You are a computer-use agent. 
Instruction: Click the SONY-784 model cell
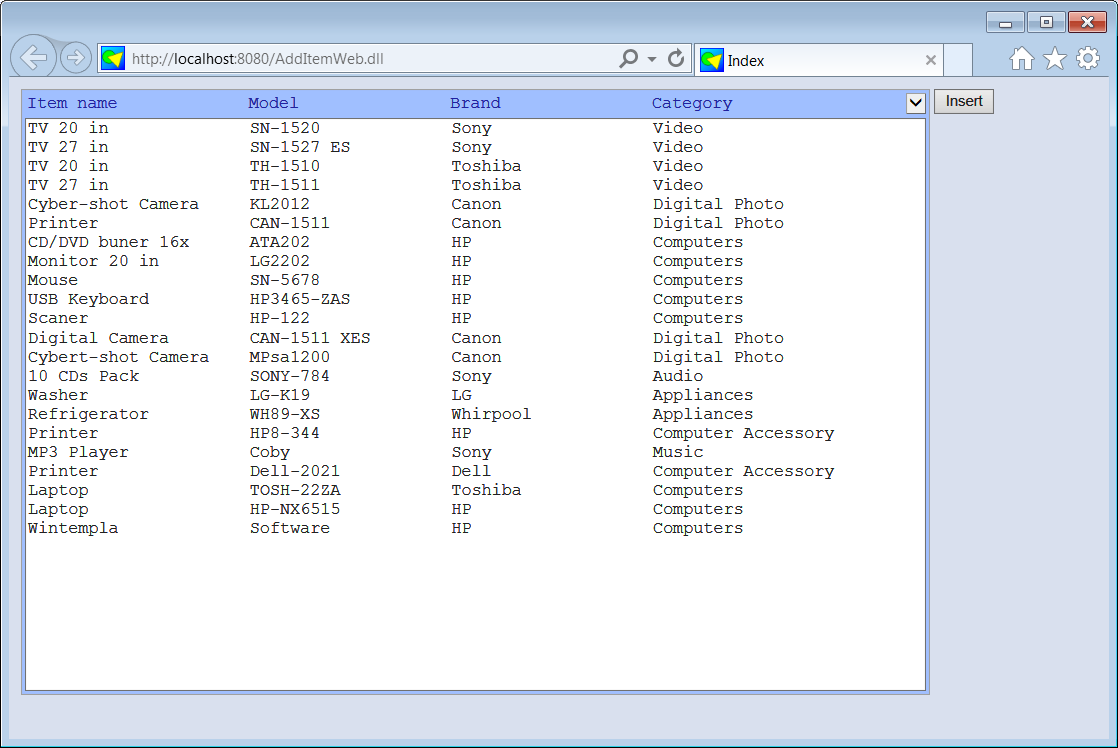(x=289, y=376)
